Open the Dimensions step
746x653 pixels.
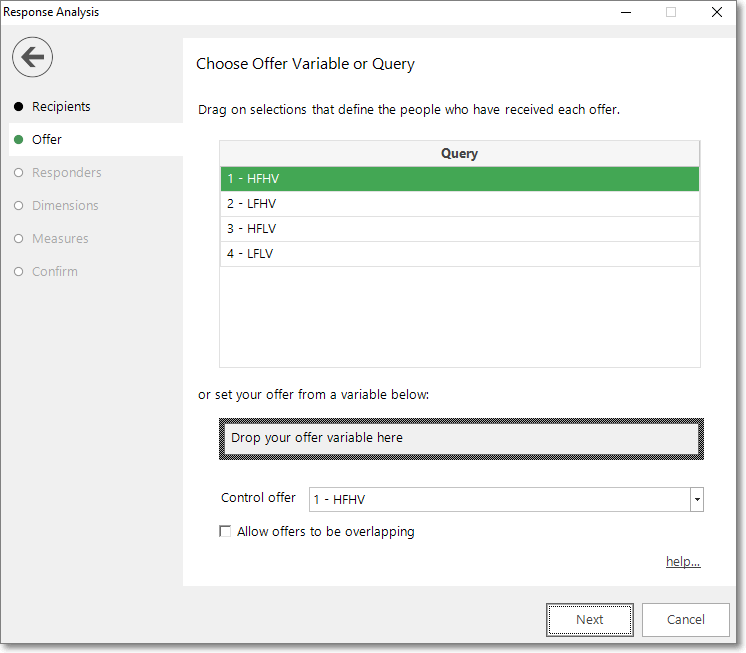click(x=65, y=205)
